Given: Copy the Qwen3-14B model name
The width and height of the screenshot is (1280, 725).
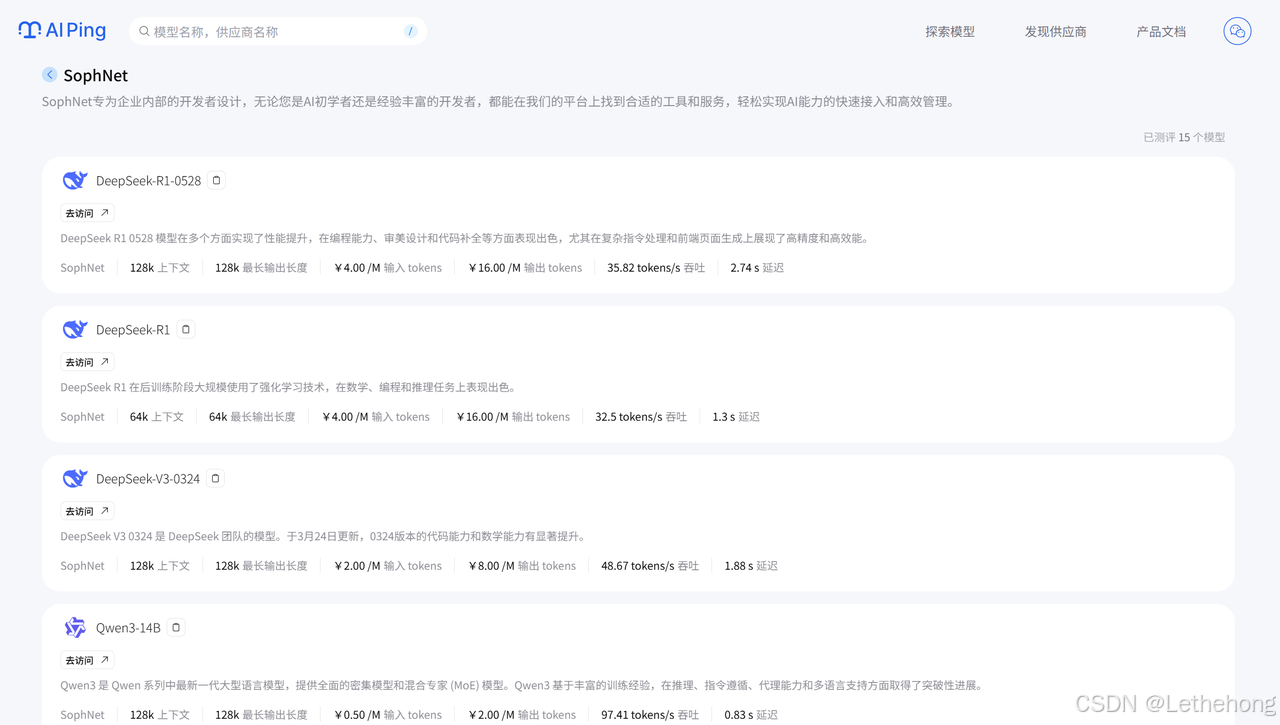Looking at the screenshot, I should [x=176, y=628].
